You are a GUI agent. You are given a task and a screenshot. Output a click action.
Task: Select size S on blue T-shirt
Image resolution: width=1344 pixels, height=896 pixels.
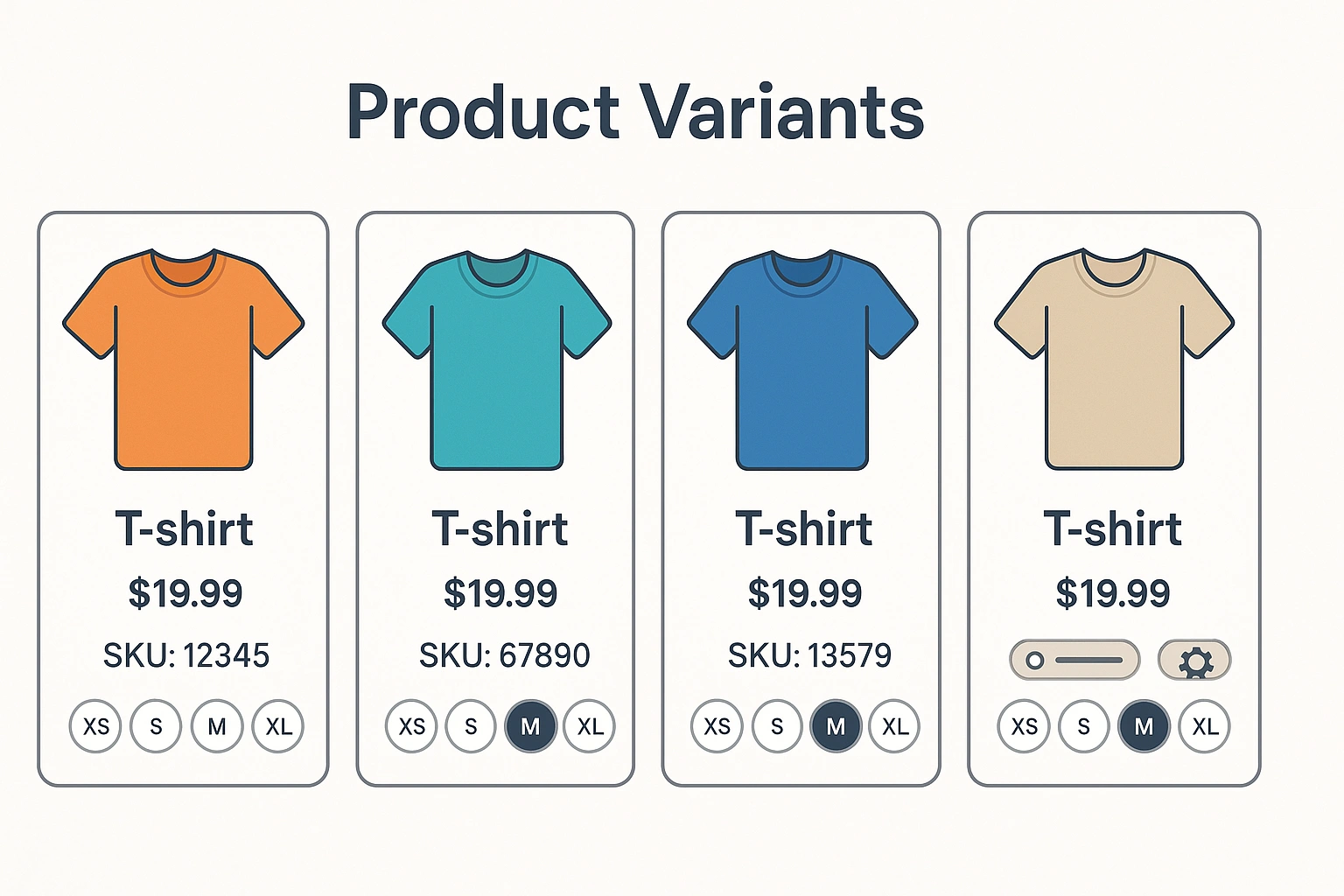(x=776, y=726)
